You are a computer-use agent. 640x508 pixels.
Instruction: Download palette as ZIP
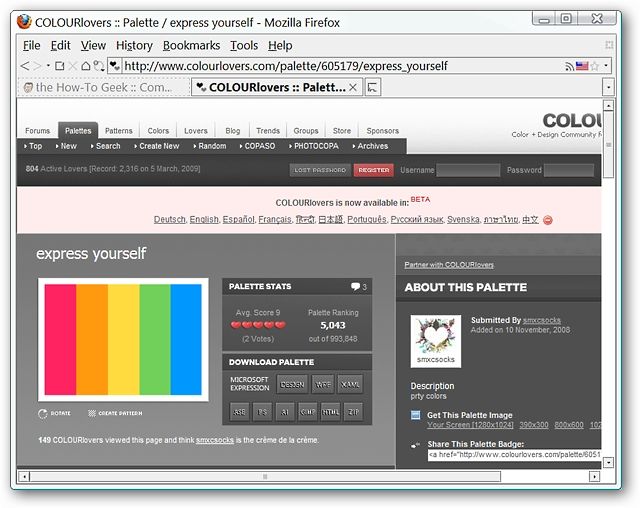(x=353, y=412)
